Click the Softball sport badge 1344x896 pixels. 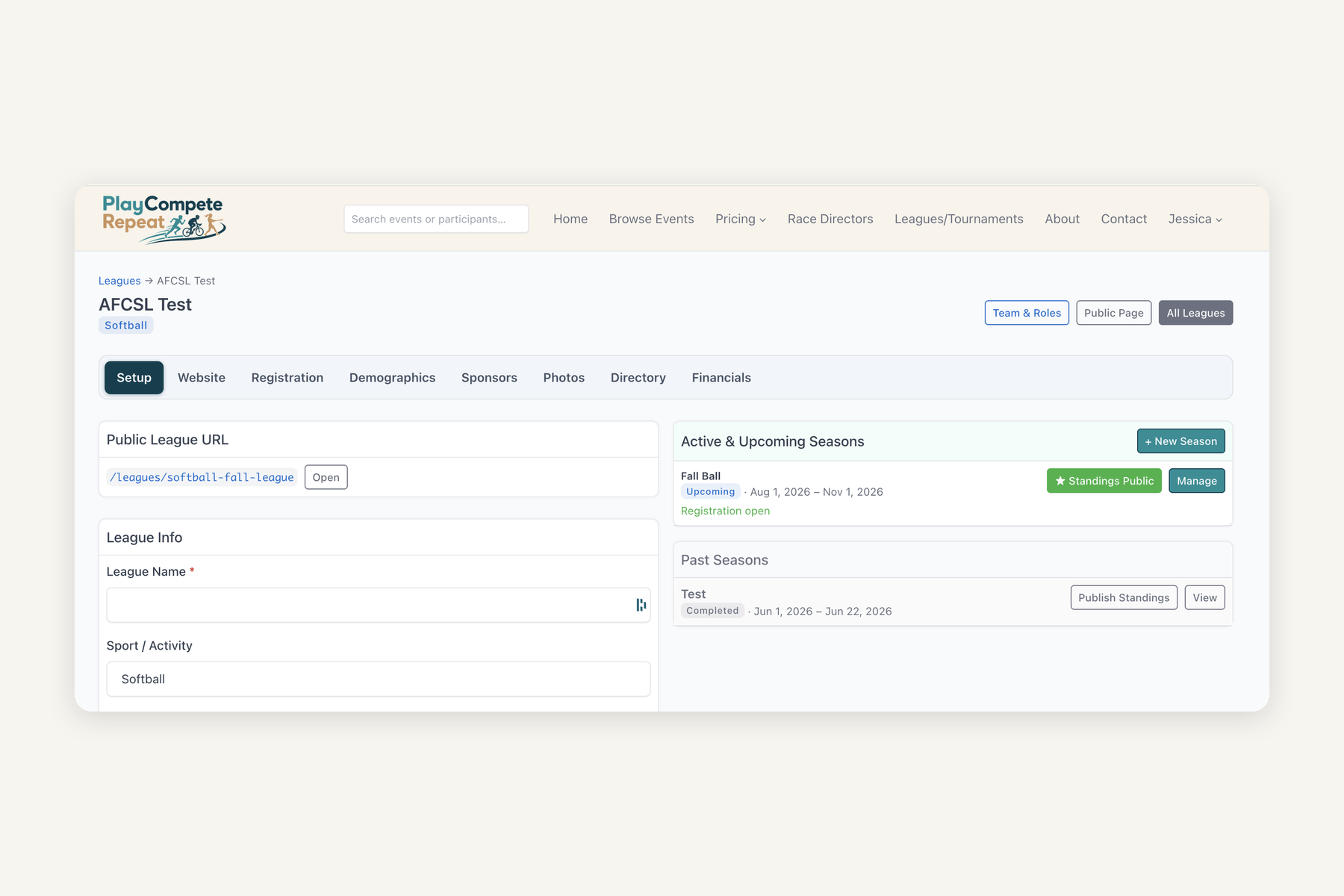click(125, 326)
